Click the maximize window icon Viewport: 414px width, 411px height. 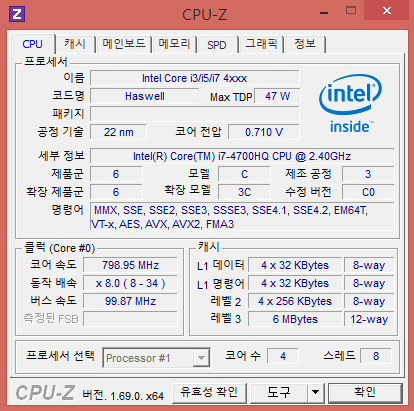[351, 11]
